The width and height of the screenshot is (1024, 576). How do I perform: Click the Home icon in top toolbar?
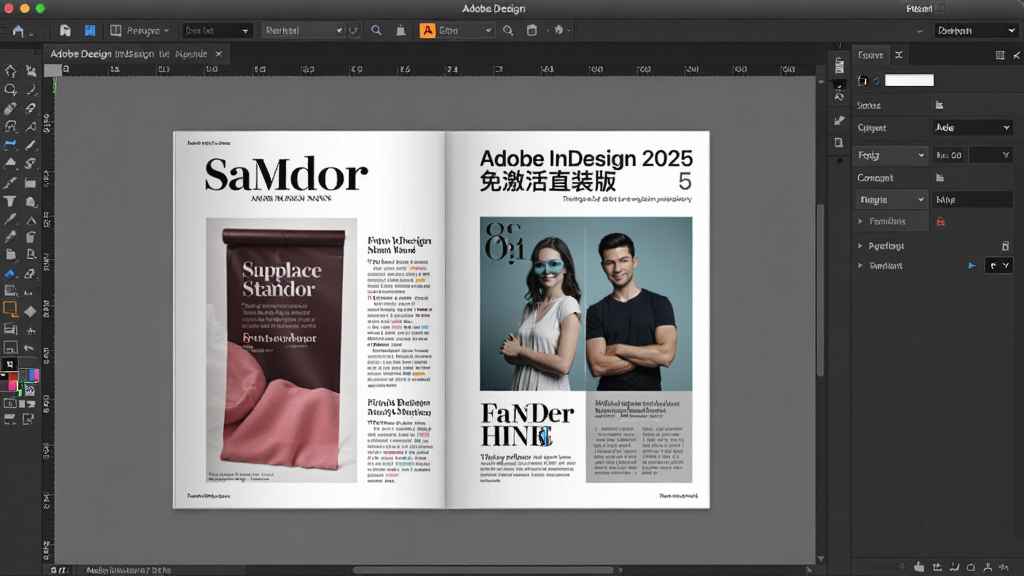click(x=18, y=31)
